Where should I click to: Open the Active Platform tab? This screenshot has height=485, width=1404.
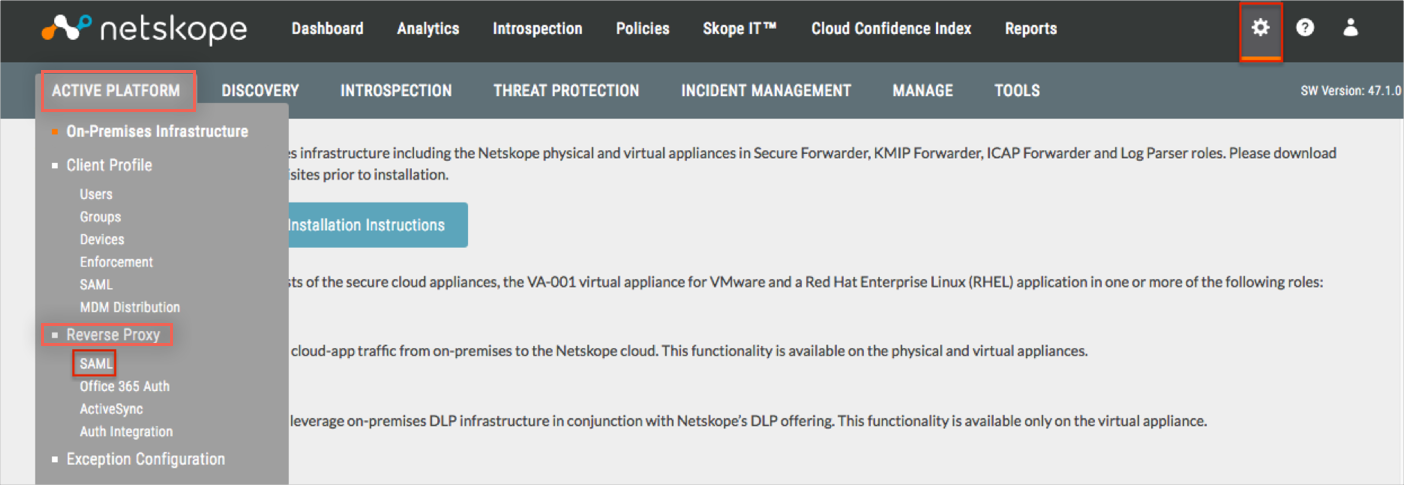click(116, 91)
